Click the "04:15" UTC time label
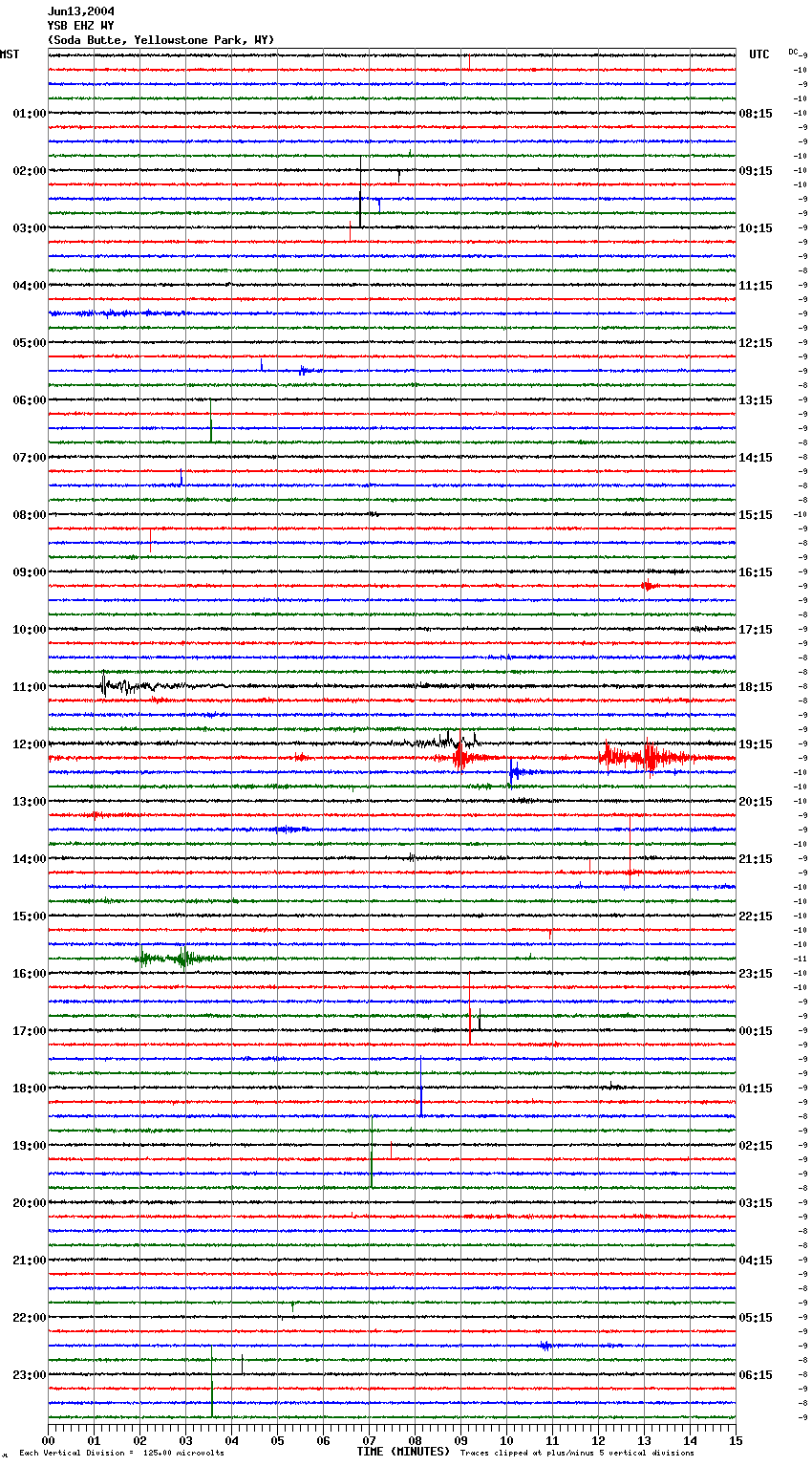Viewport: 812px width, 1466px height. 756,1261
